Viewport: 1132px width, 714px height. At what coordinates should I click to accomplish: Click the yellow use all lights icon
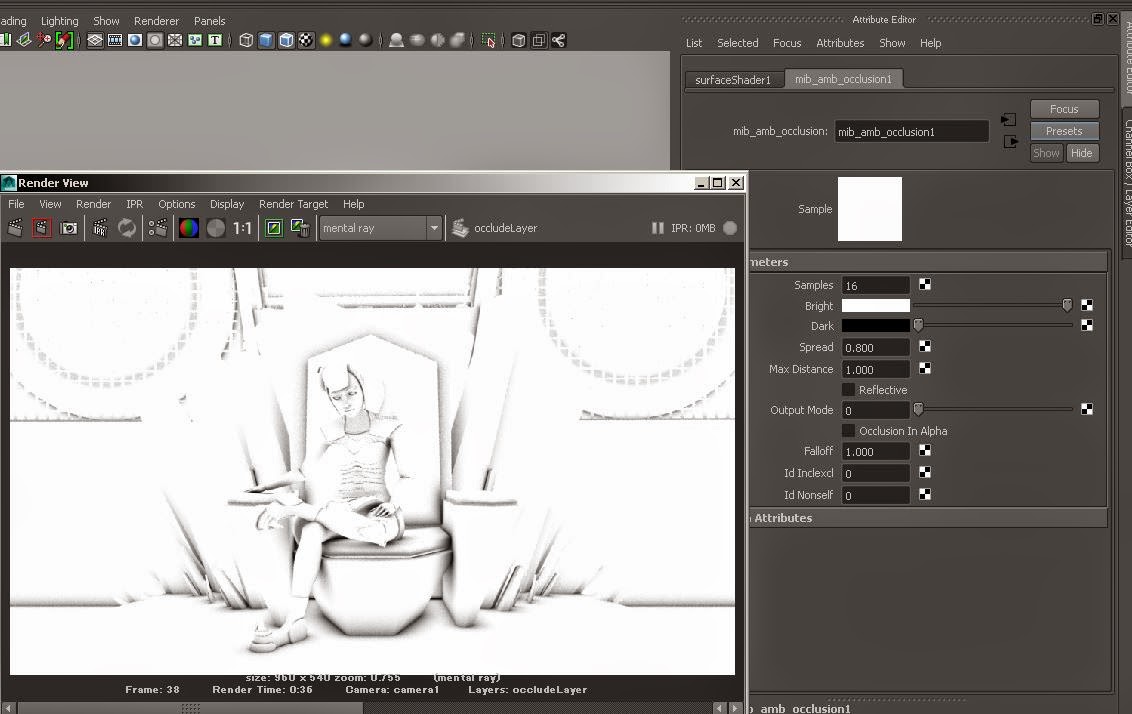pos(326,40)
